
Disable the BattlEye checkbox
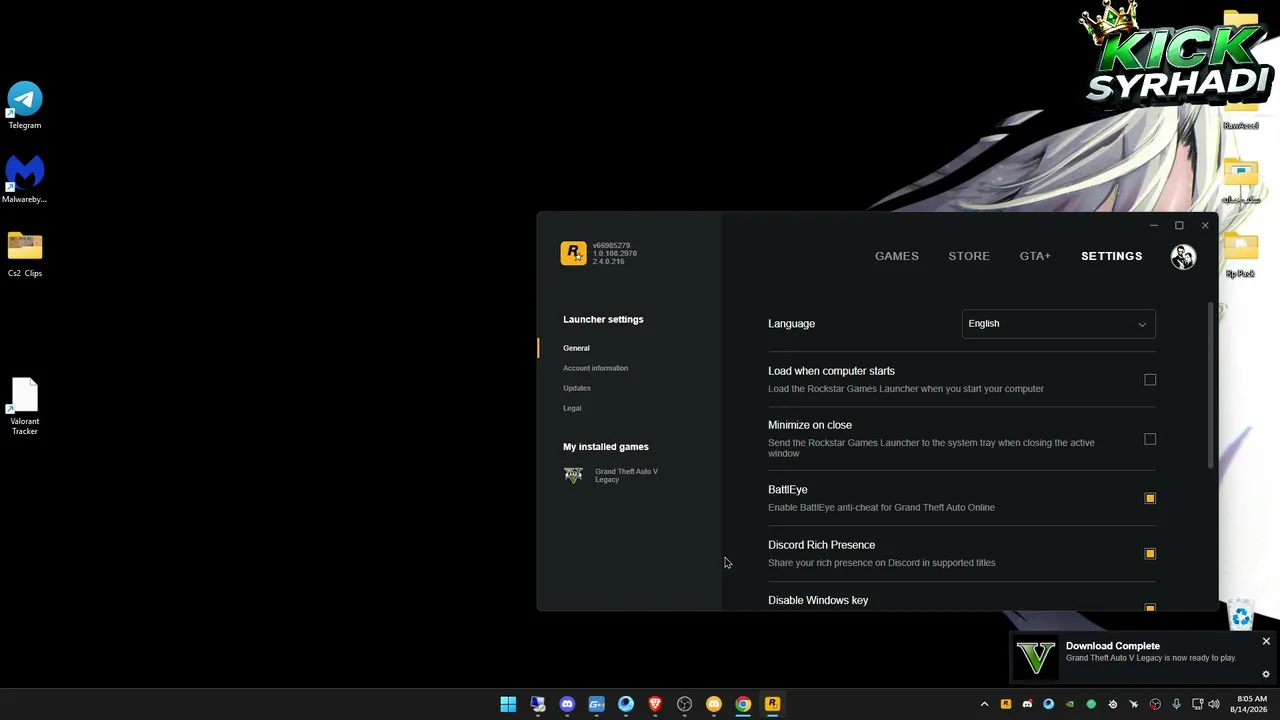[x=1150, y=498]
